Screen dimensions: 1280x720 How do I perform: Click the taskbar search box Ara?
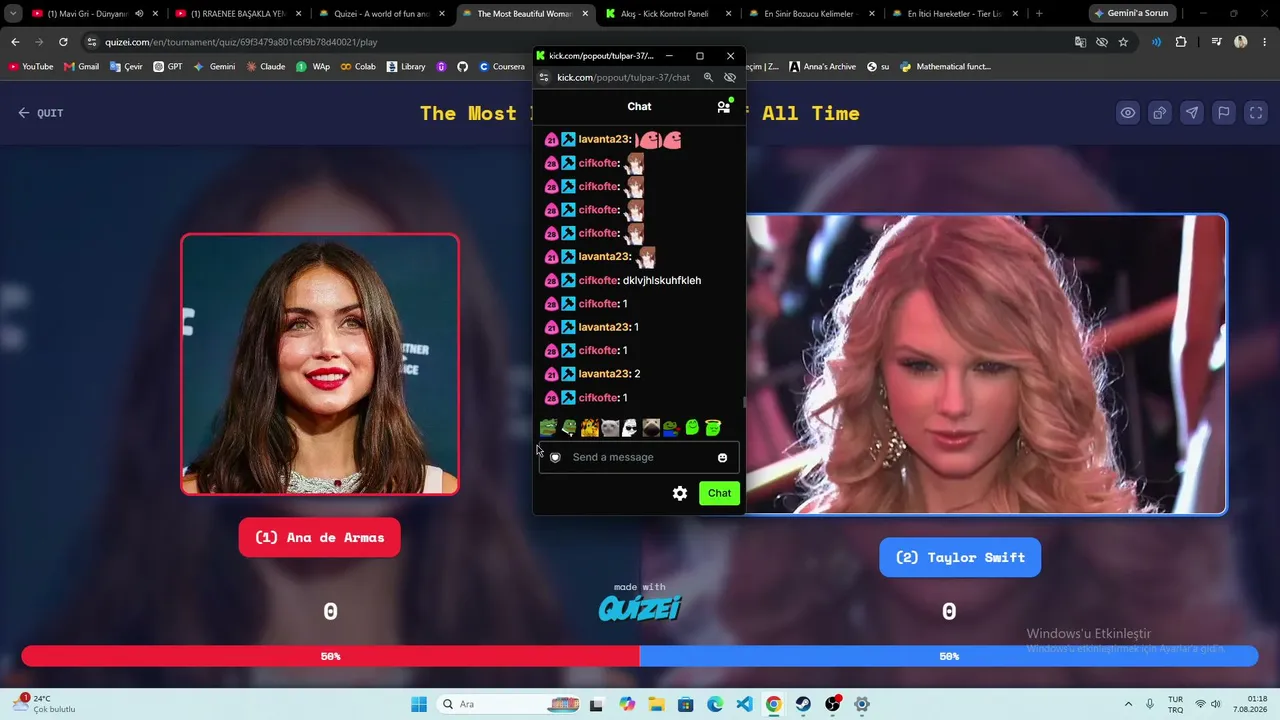click(510, 704)
